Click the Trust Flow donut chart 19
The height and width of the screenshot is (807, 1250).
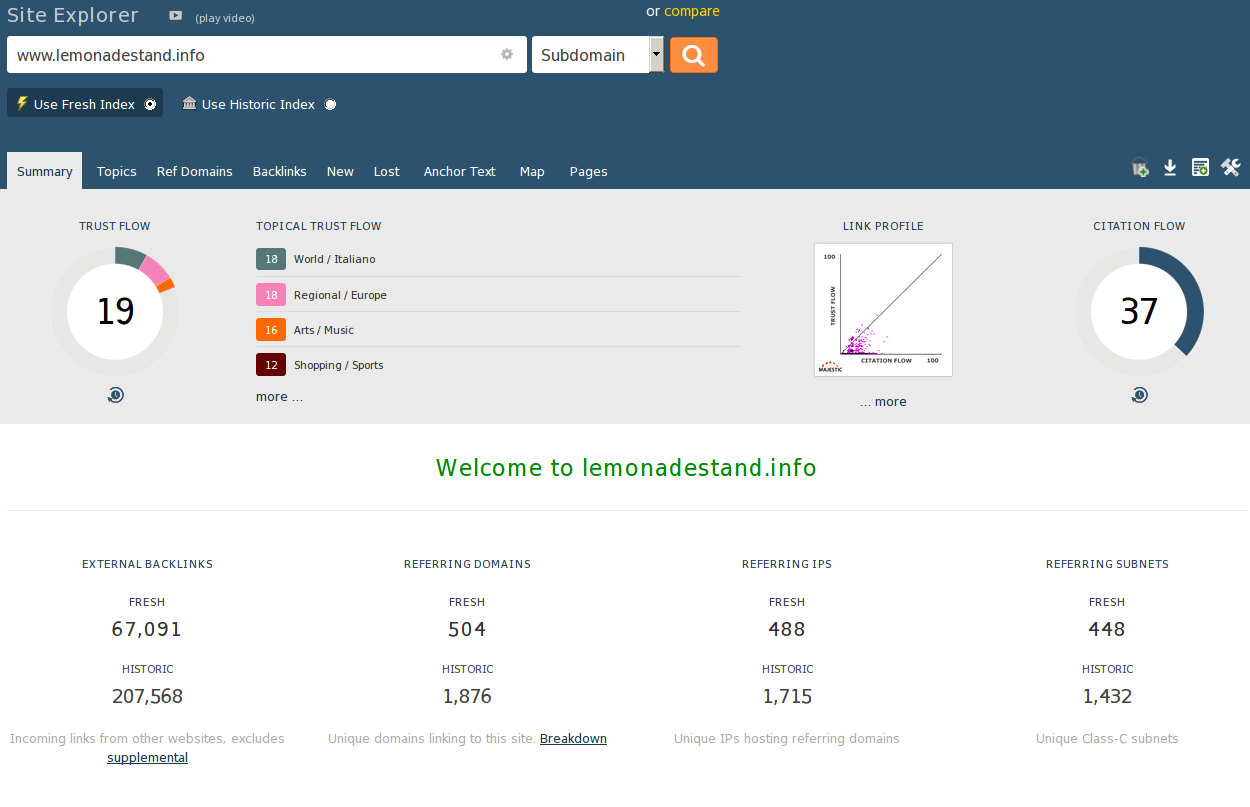(x=115, y=311)
